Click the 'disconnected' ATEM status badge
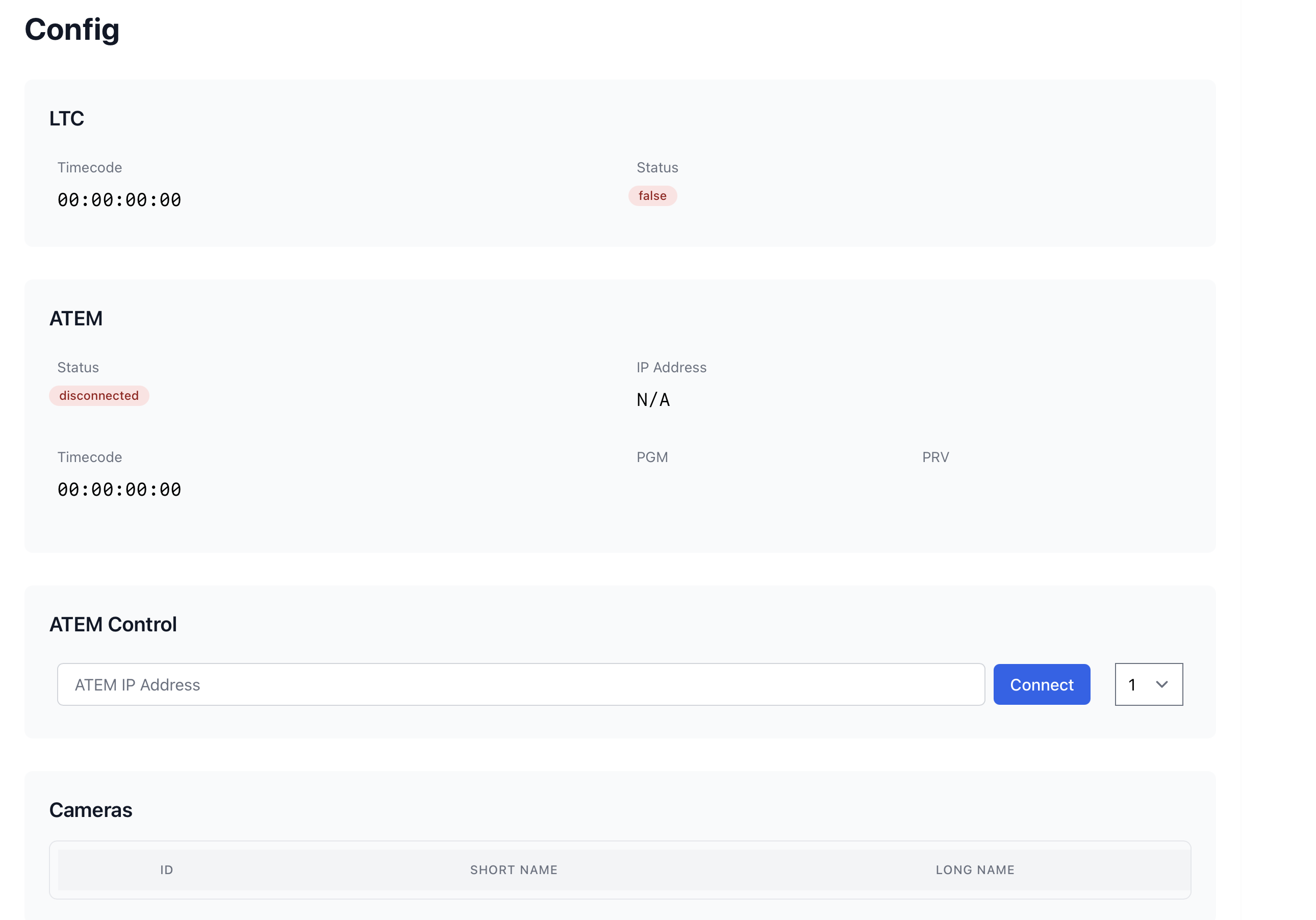This screenshot has height=920, width=1316. [x=99, y=396]
